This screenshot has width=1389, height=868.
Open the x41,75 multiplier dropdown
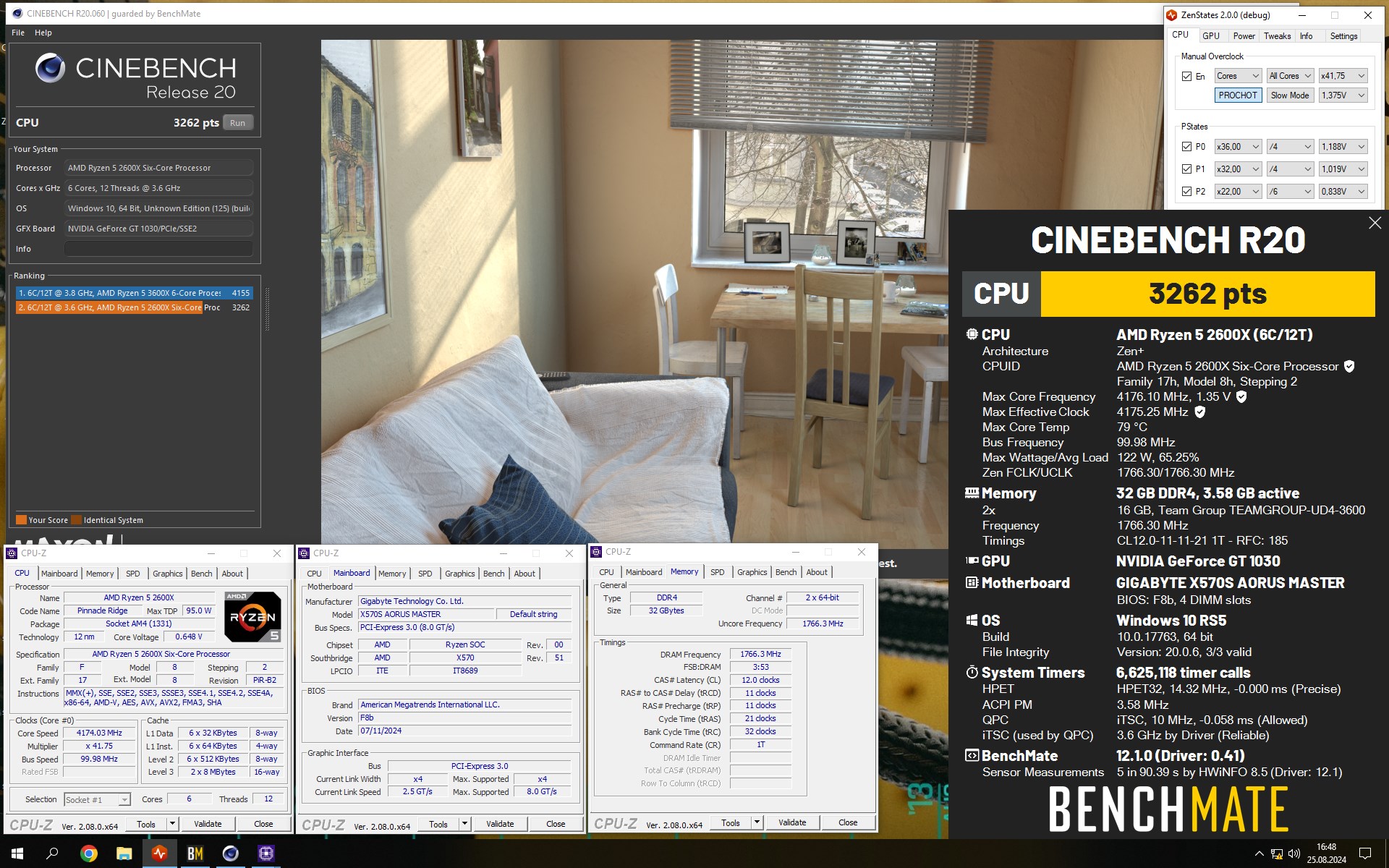(1343, 75)
